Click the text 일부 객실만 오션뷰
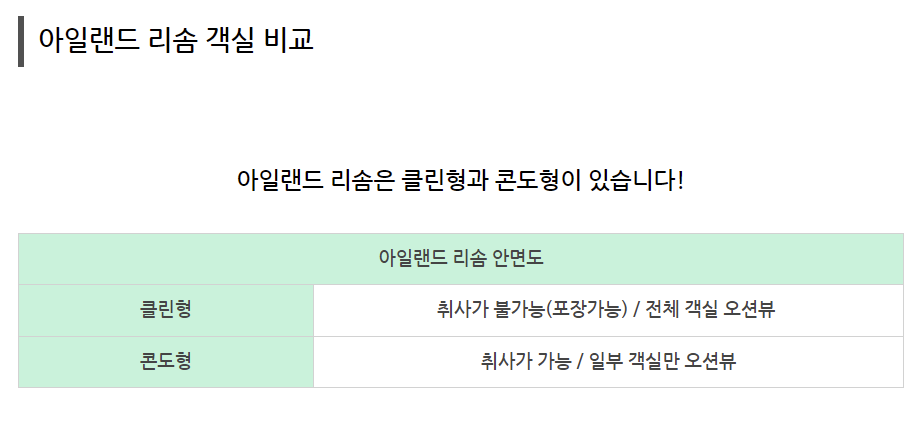Viewport: 918px width, 425px height. pyautogui.click(x=663, y=361)
